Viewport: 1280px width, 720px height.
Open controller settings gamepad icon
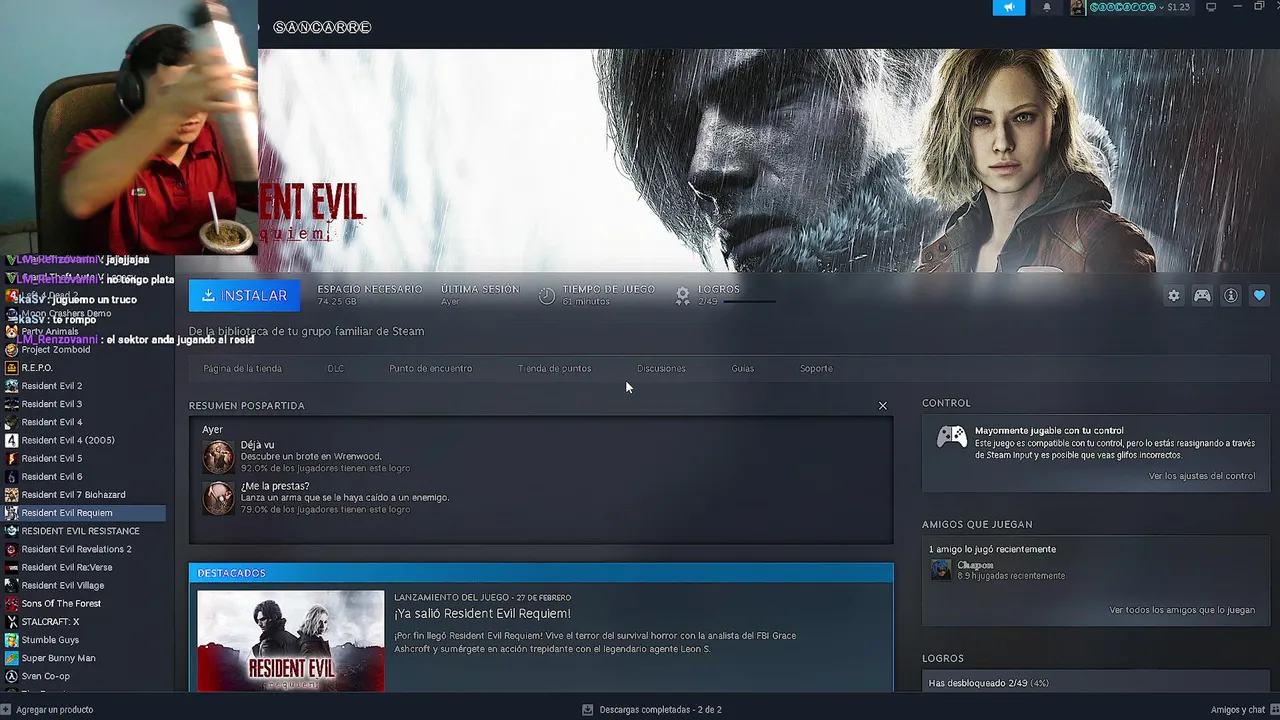1202,296
